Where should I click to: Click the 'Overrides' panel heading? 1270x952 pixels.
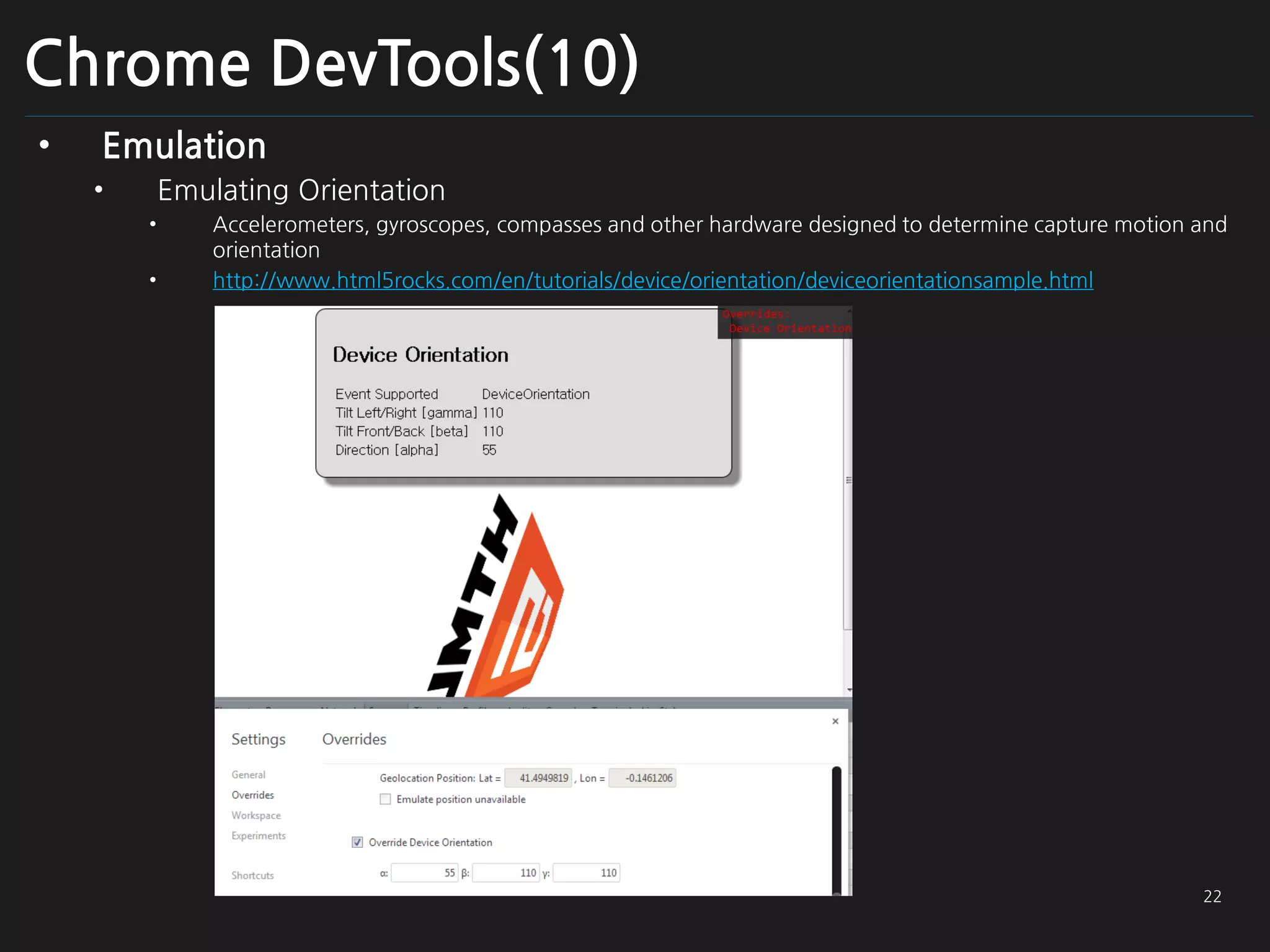[x=354, y=739]
